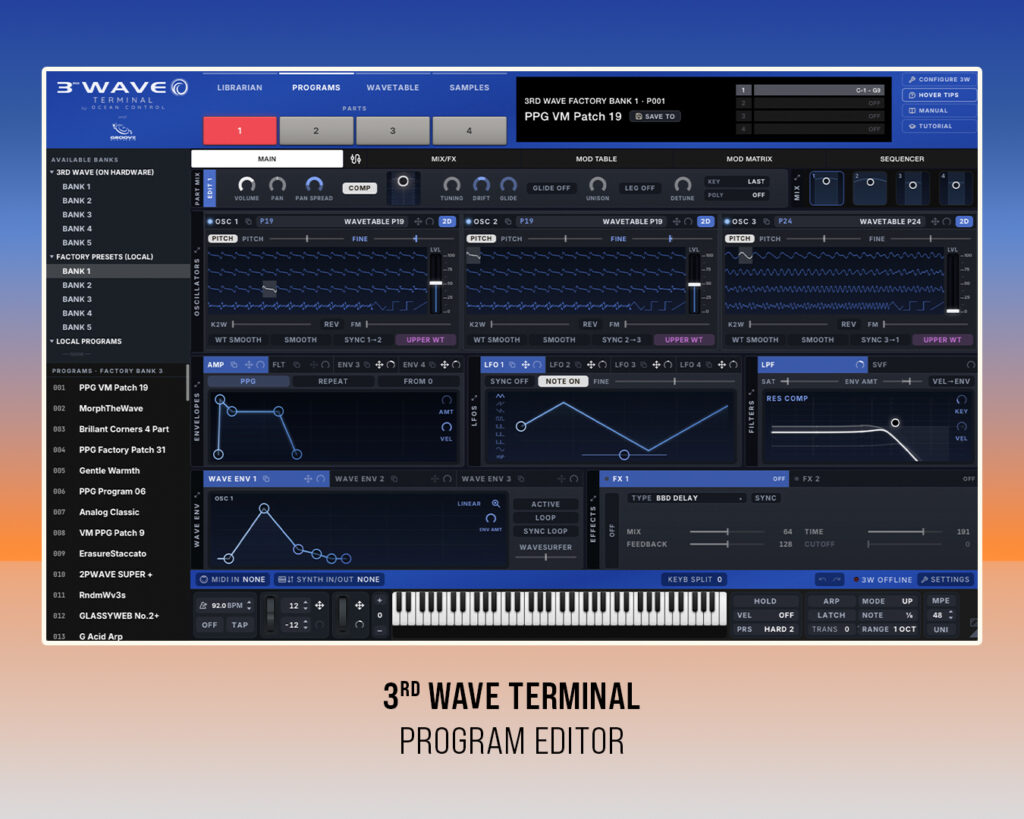Viewport: 1024px width, 819px height.
Task: Open the arpeggiator MODE UP selector
Action: point(887,601)
